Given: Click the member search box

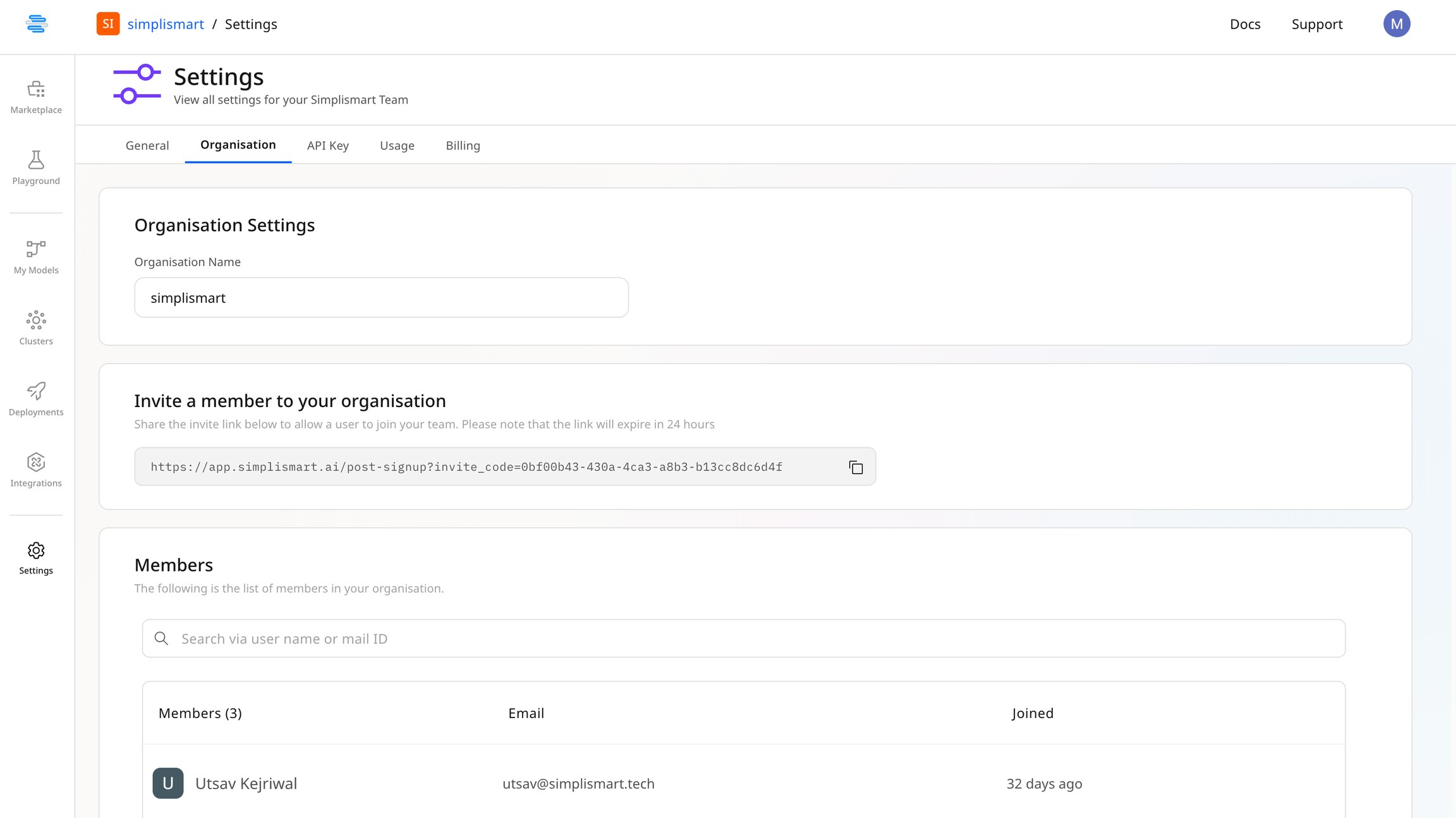Looking at the screenshot, I should [743, 638].
